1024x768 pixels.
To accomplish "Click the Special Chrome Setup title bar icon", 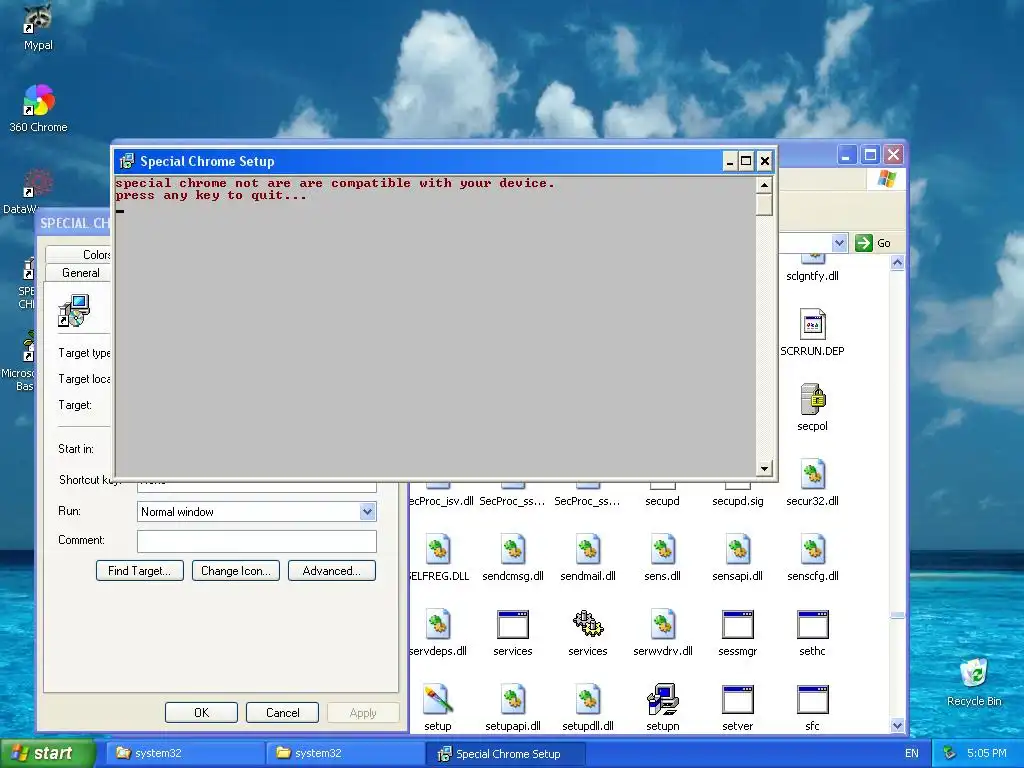I will (127, 161).
